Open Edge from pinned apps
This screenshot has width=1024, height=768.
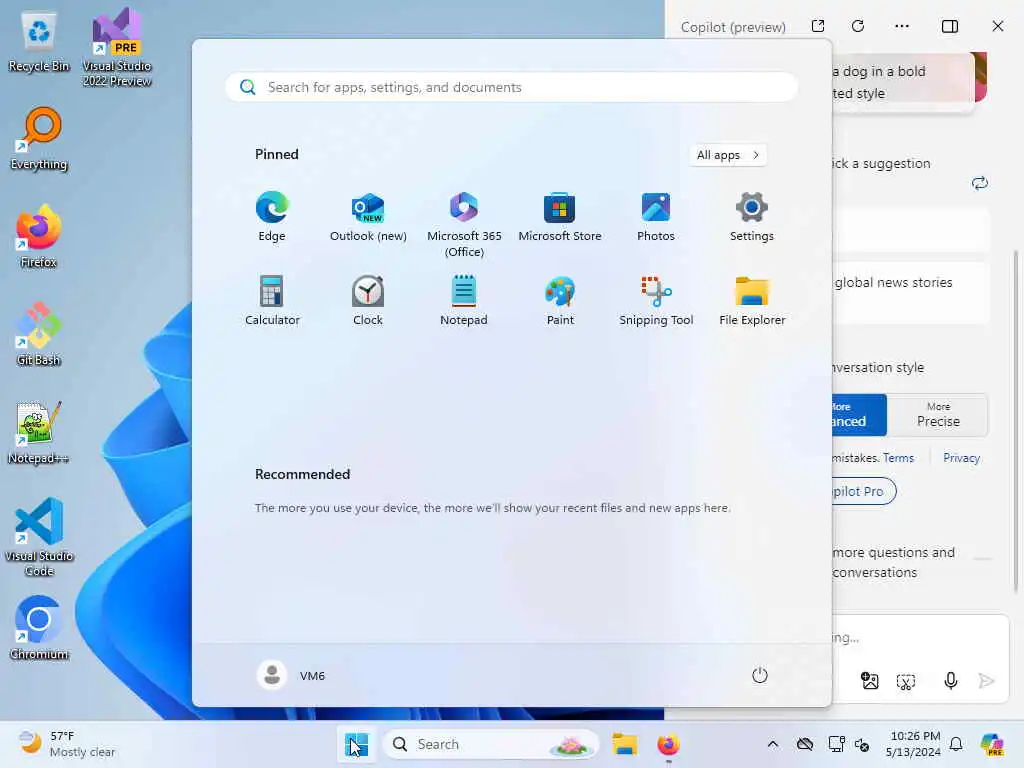(272, 217)
